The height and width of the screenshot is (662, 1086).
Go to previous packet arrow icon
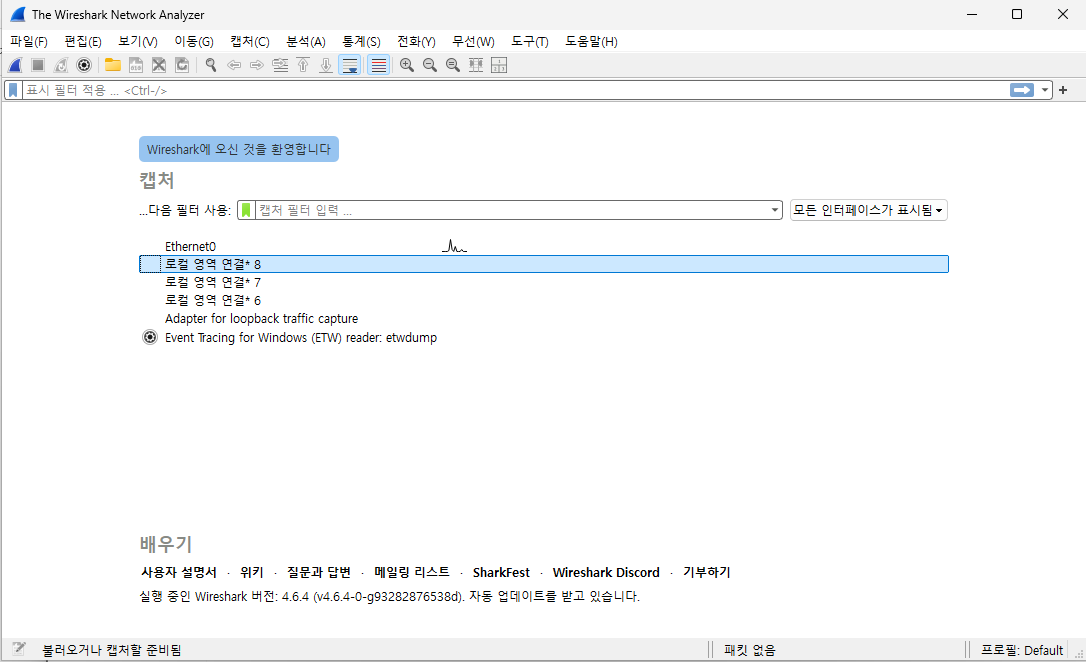coord(234,65)
